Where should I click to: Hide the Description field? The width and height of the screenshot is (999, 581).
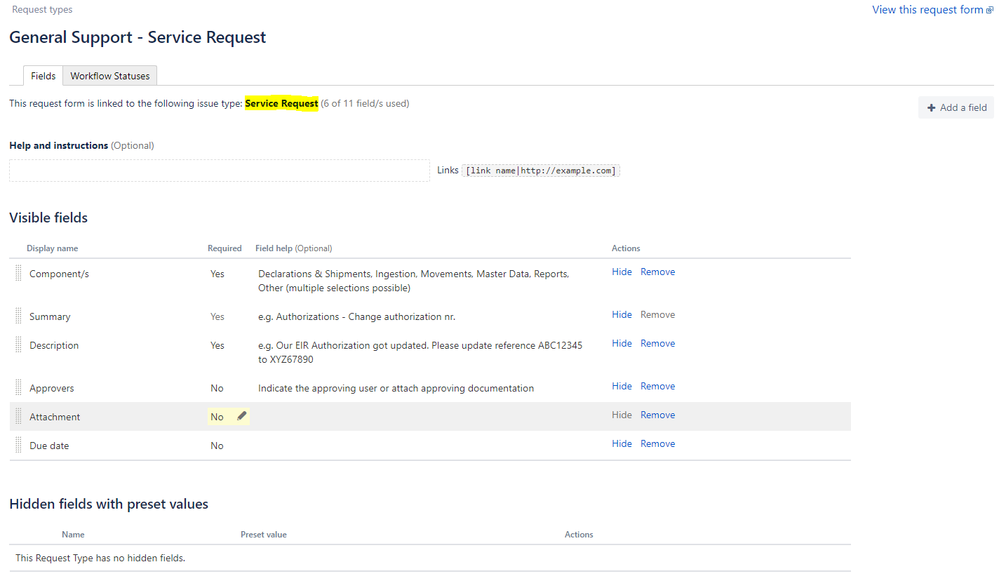pyautogui.click(x=622, y=343)
